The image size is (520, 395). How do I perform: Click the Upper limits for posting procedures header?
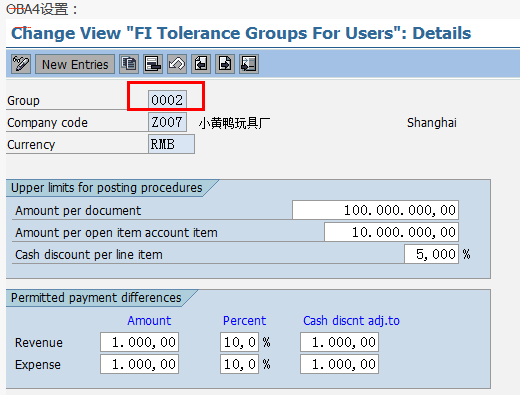click(107, 188)
